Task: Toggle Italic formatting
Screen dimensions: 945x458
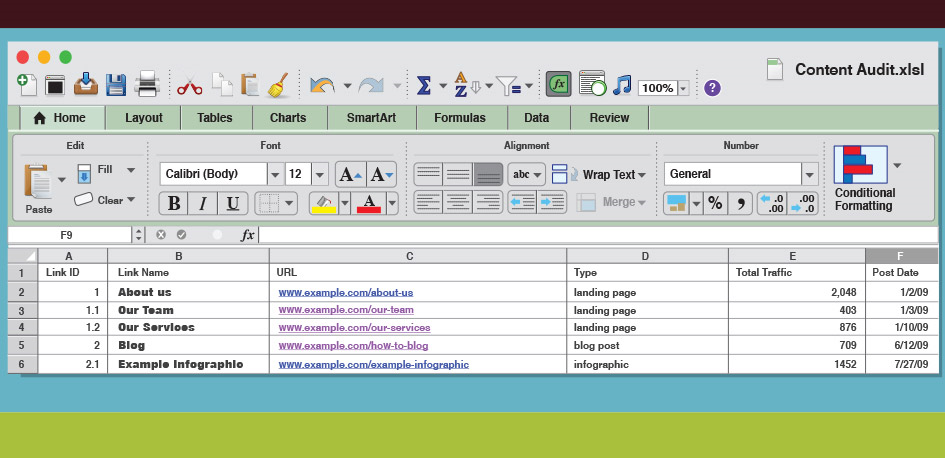Action: (203, 203)
